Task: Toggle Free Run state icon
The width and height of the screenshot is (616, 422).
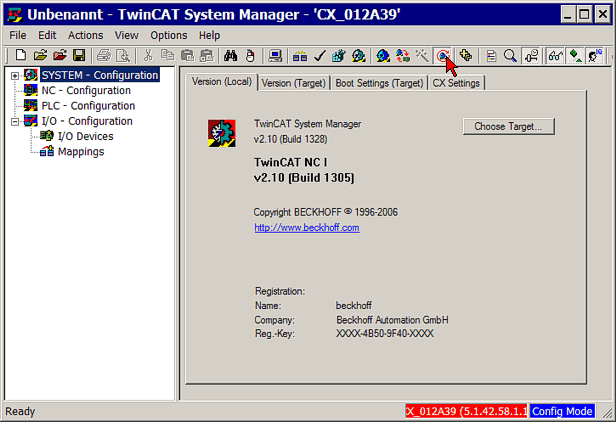Action: coord(443,56)
